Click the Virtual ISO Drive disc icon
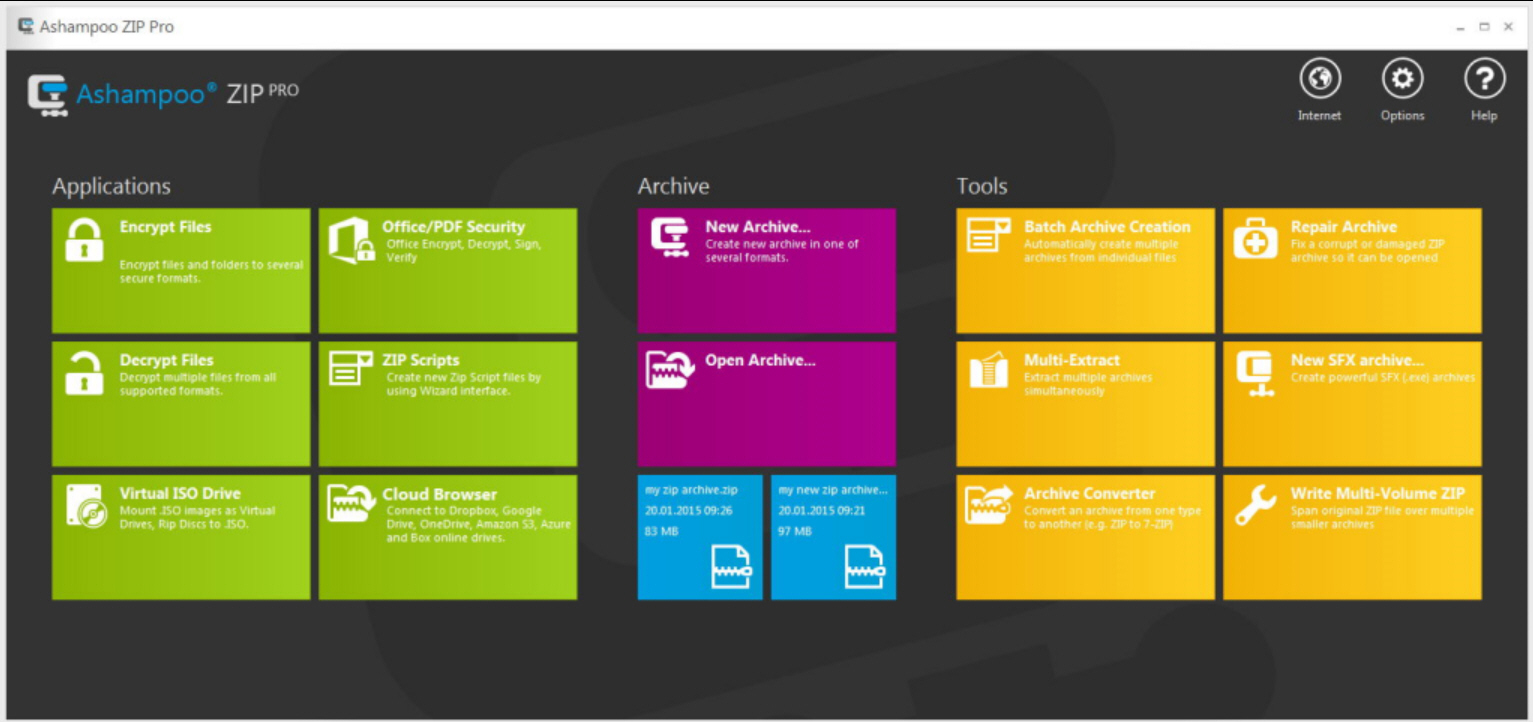This screenshot has height=722, width=1533. click(x=86, y=507)
